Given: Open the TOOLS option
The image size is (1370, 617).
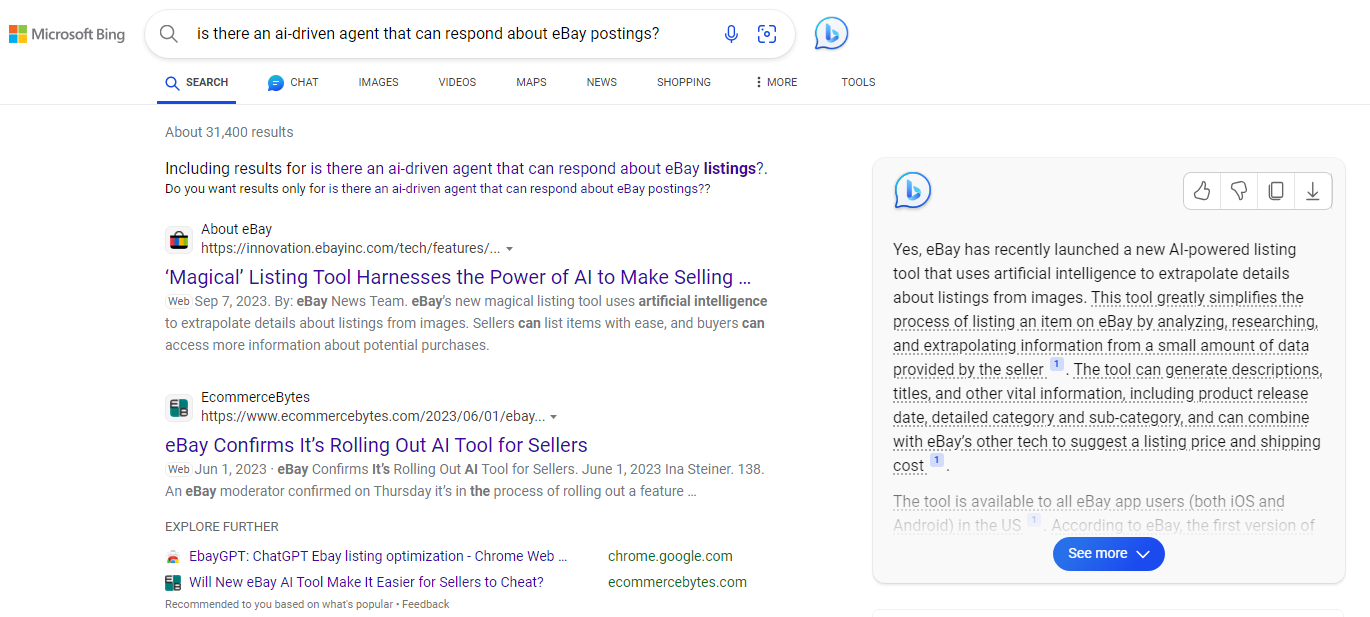Looking at the screenshot, I should tap(858, 82).
